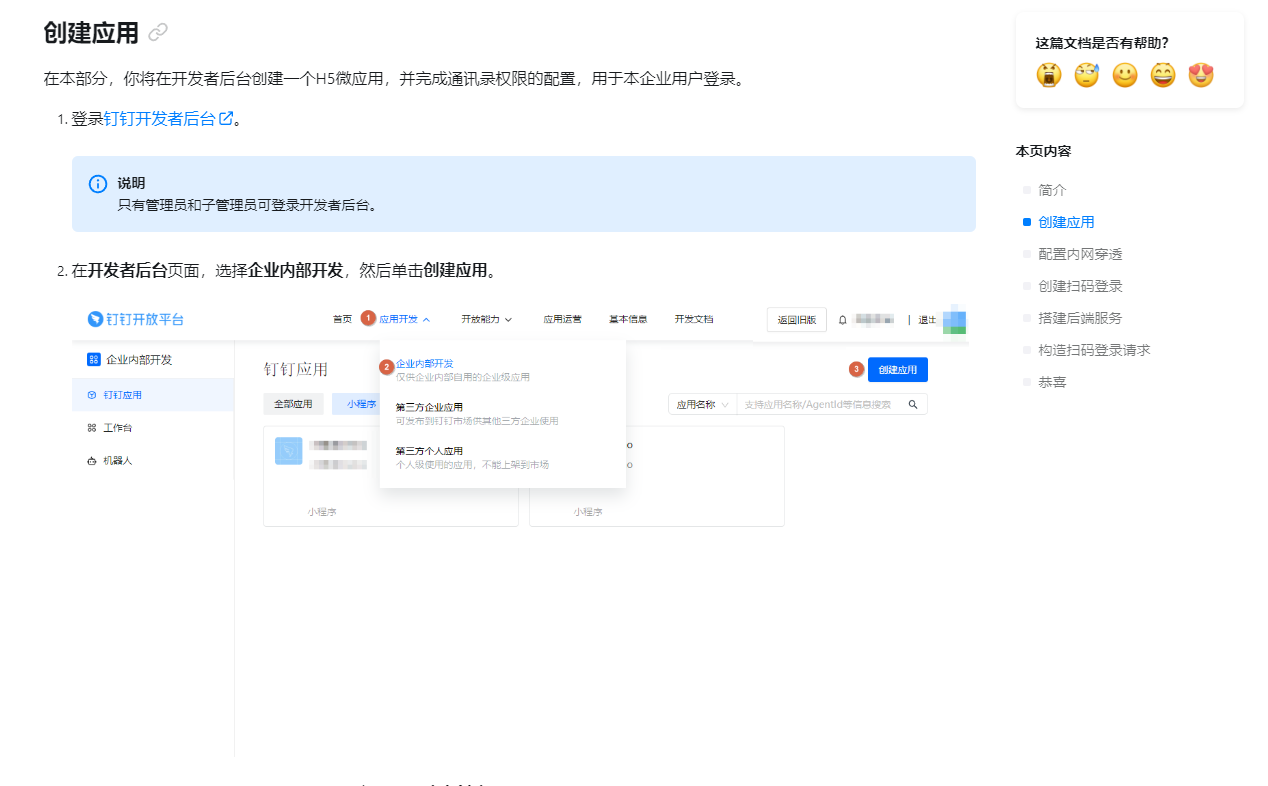The image size is (1268, 786).
Task: Rate the doc with the slight smile emoji
Action: 1125,75
